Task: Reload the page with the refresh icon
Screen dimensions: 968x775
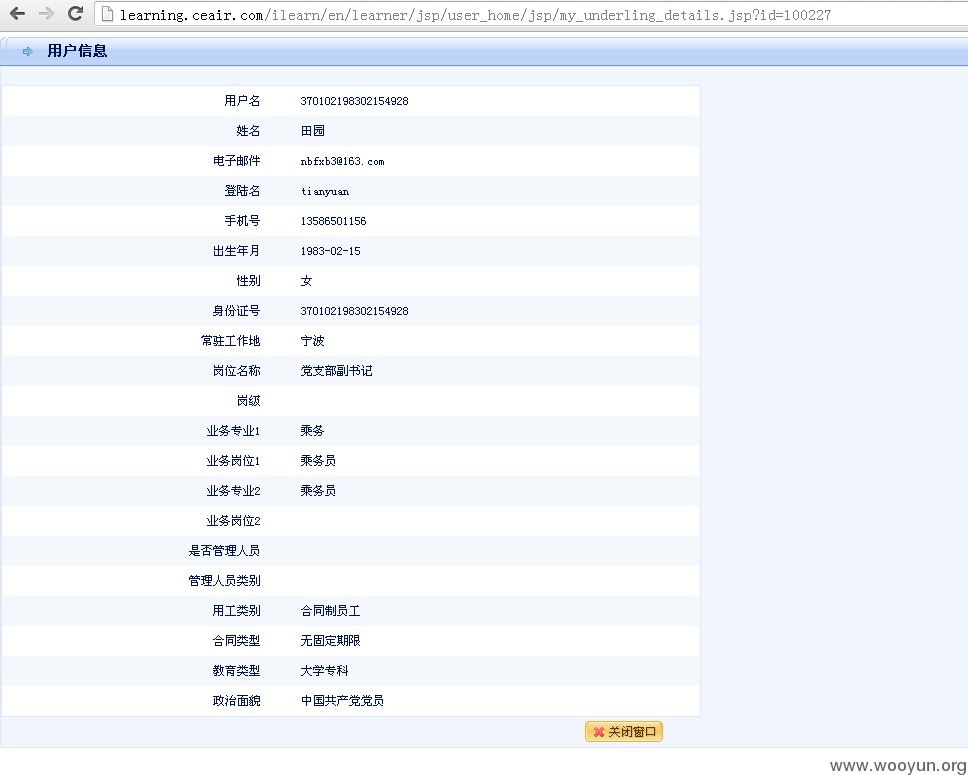Action: point(75,13)
